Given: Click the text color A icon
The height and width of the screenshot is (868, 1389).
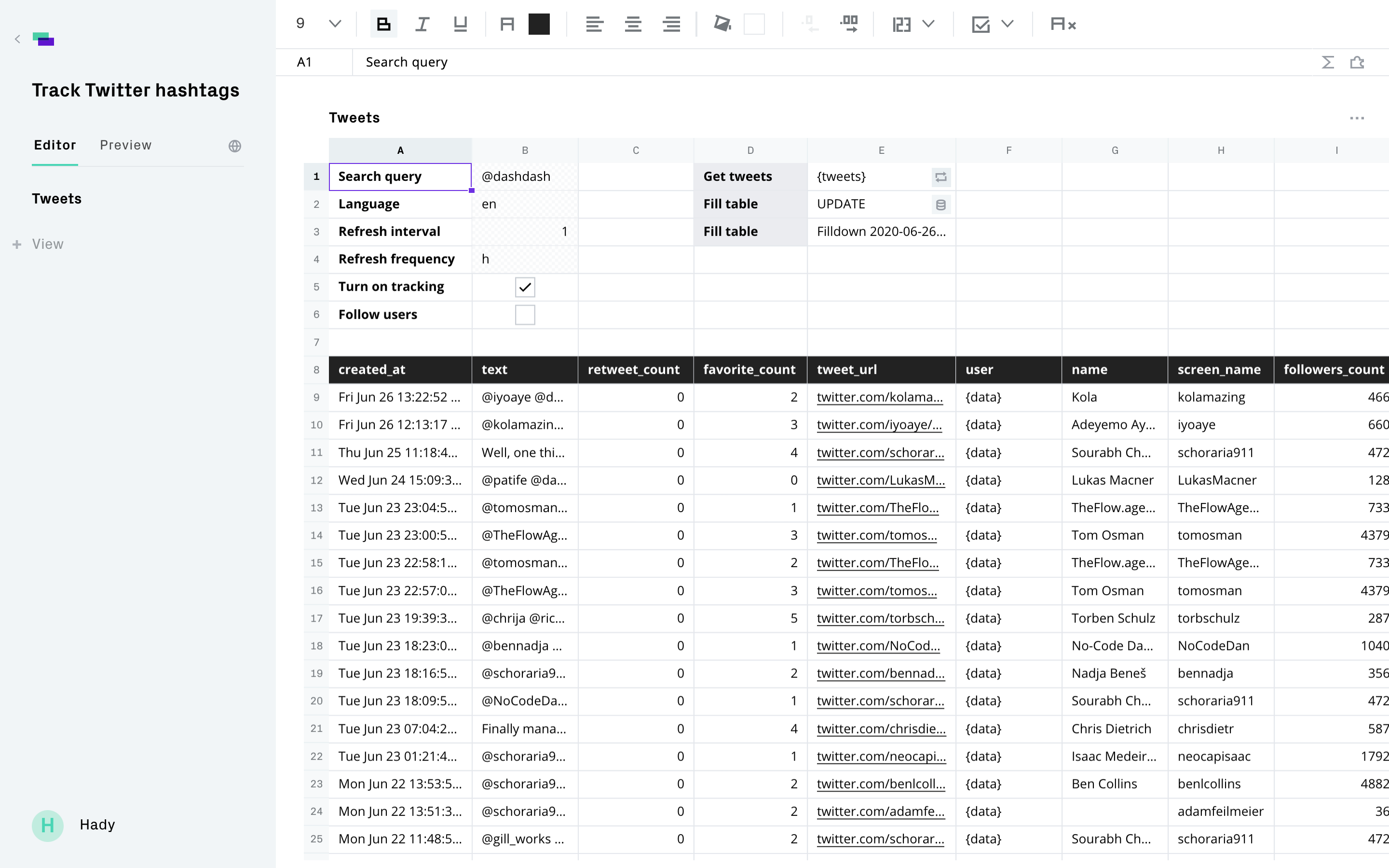Looking at the screenshot, I should tap(507, 24).
